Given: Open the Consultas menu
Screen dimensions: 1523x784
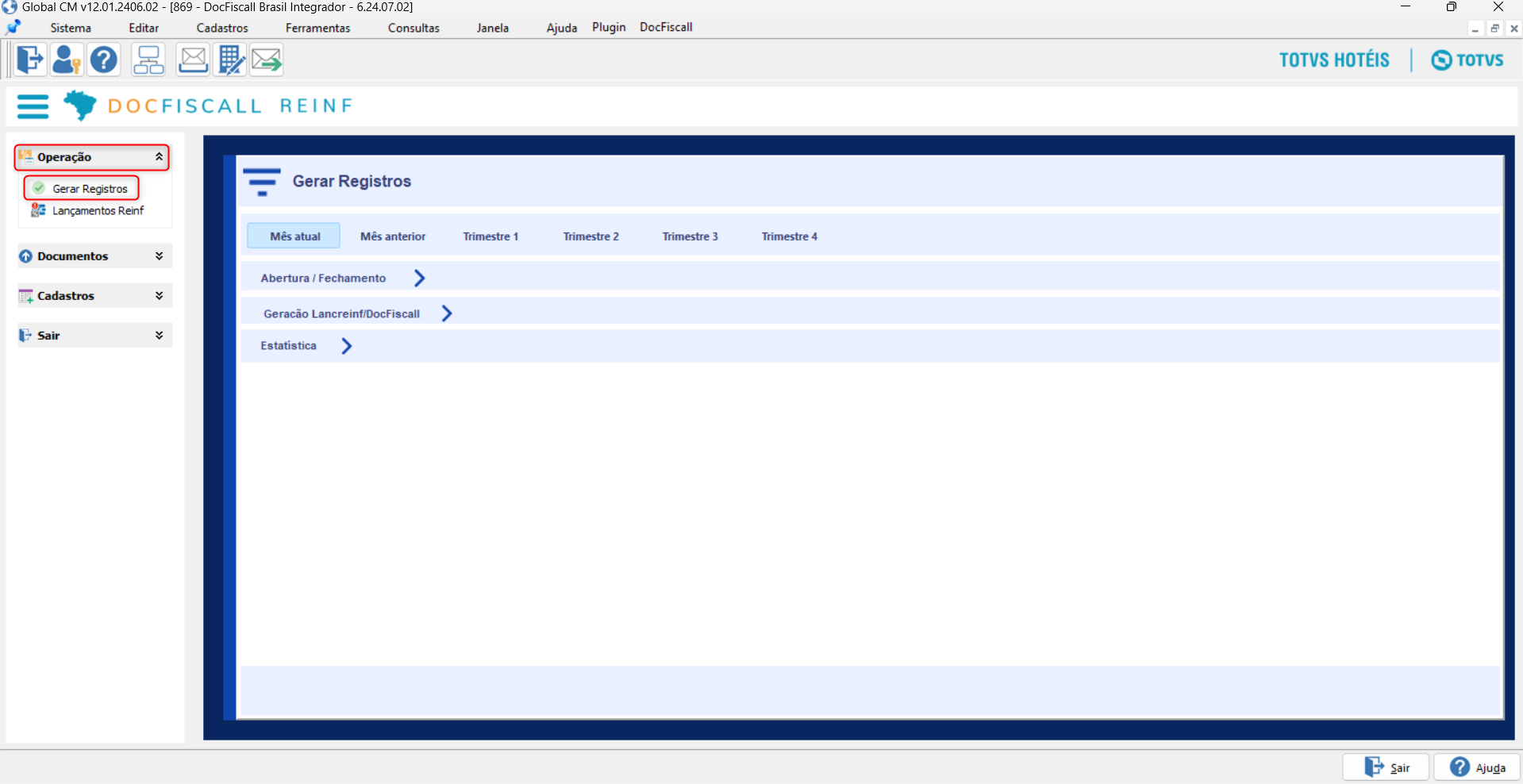Looking at the screenshot, I should point(413,28).
